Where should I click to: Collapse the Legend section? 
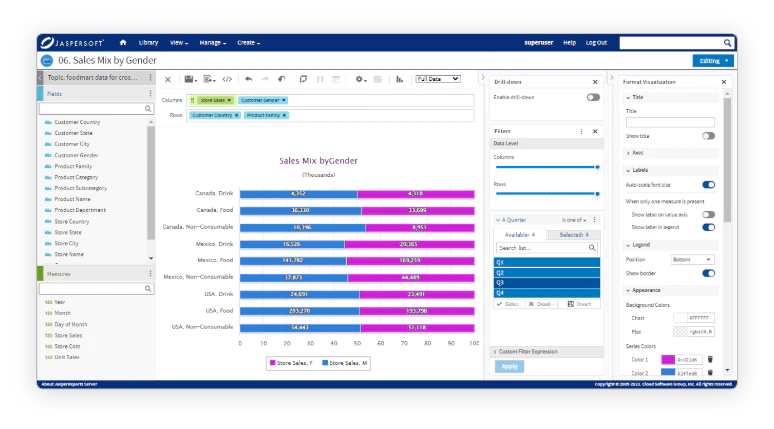pyautogui.click(x=628, y=245)
